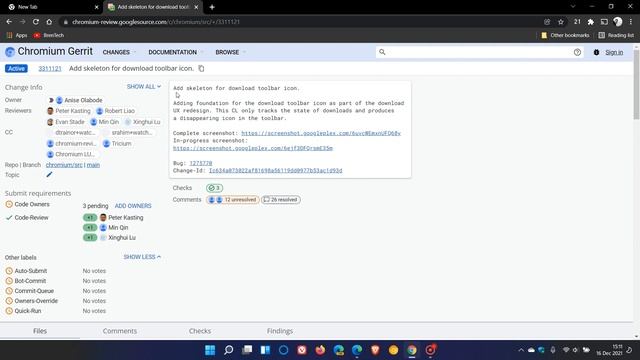Viewport: 640px width, 360px height.
Task: Open the DOCUMENTATION dropdown menu
Action: pyautogui.click(x=175, y=52)
